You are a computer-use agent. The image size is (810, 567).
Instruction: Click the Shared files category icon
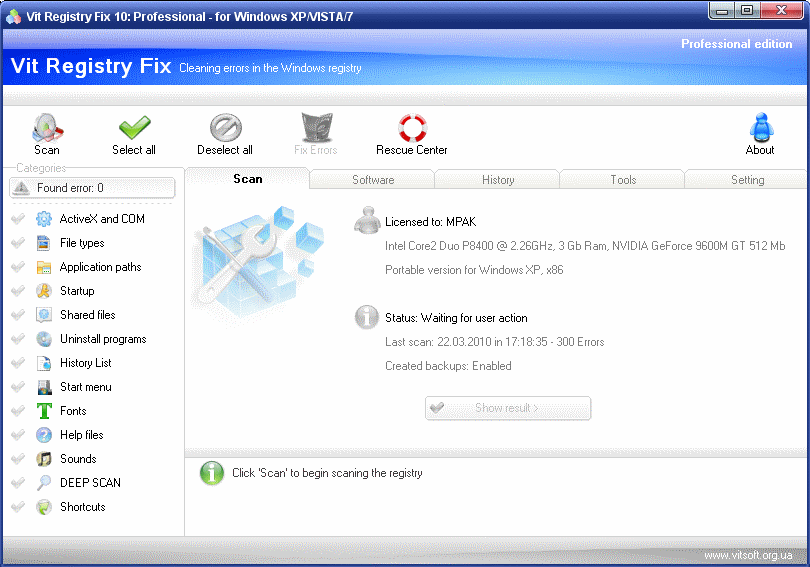(x=44, y=315)
